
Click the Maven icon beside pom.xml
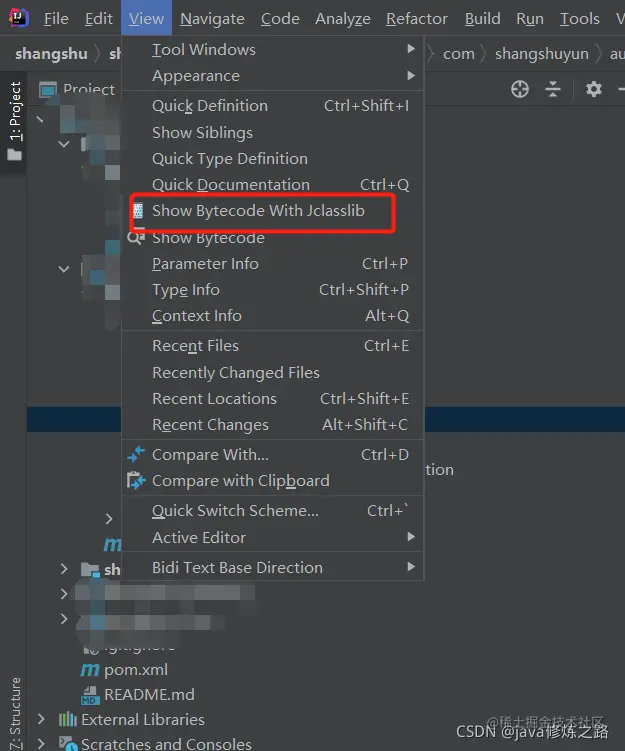coord(90,669)
